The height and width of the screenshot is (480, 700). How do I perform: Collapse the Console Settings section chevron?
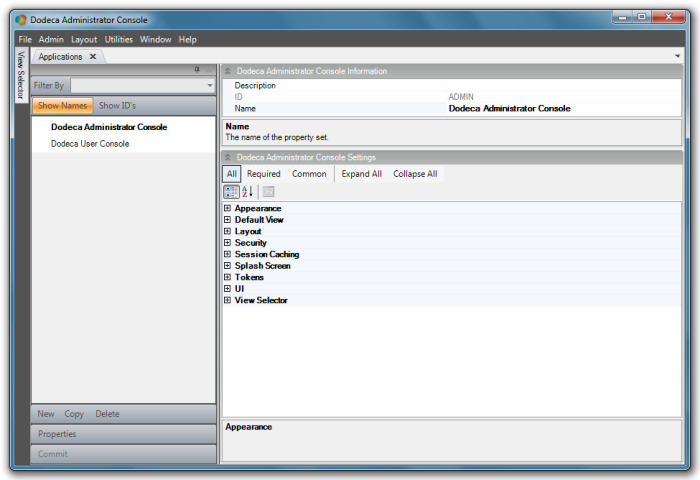(228, 157)
